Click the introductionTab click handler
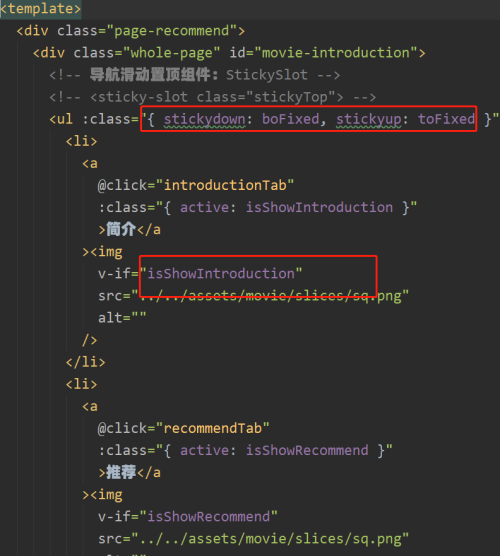This screenshot has width=500, height=556. [x=225, y=185]
